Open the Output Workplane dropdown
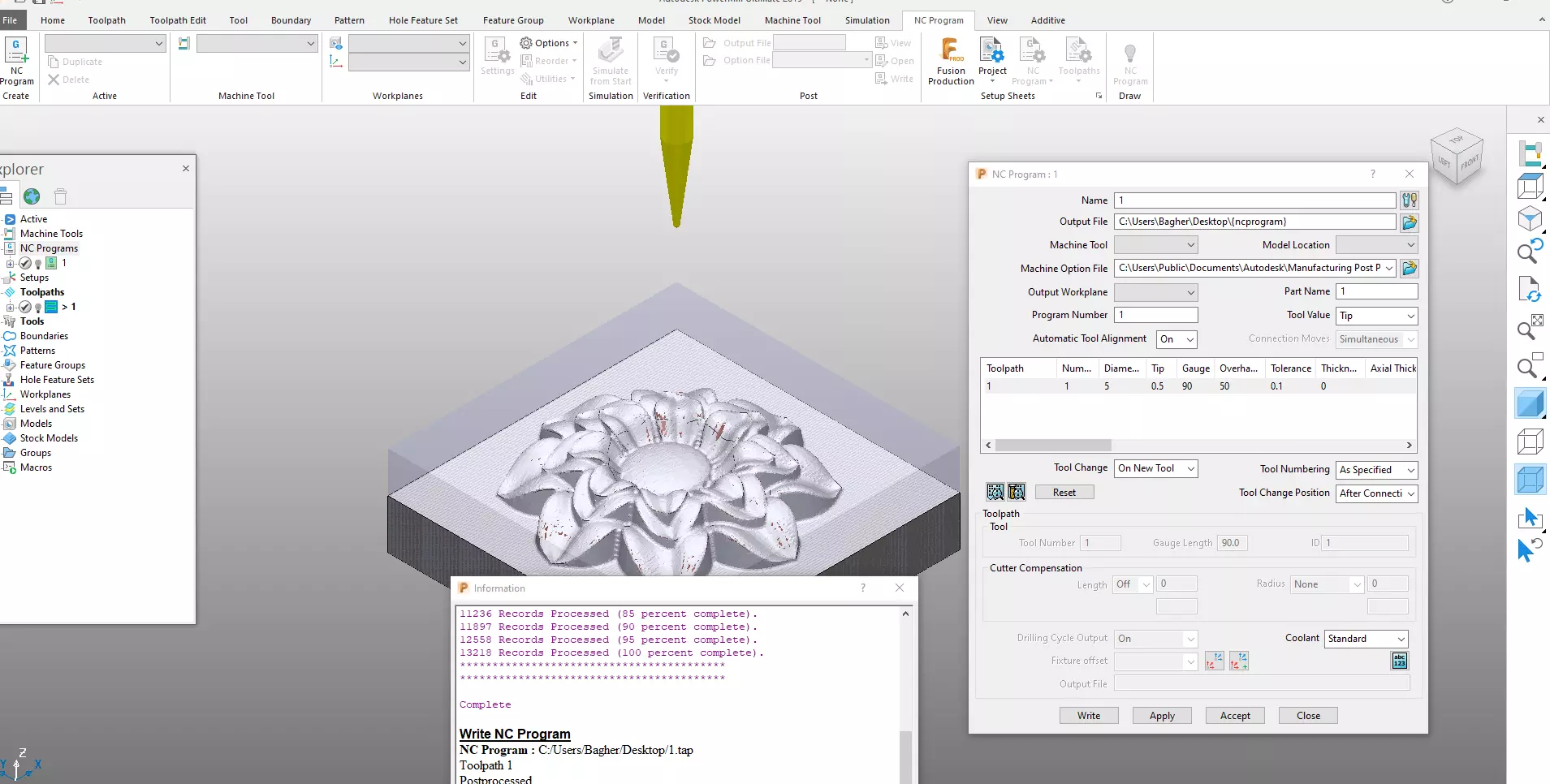The width and height of the screenshot is (1550, 784). point(1155,292)
